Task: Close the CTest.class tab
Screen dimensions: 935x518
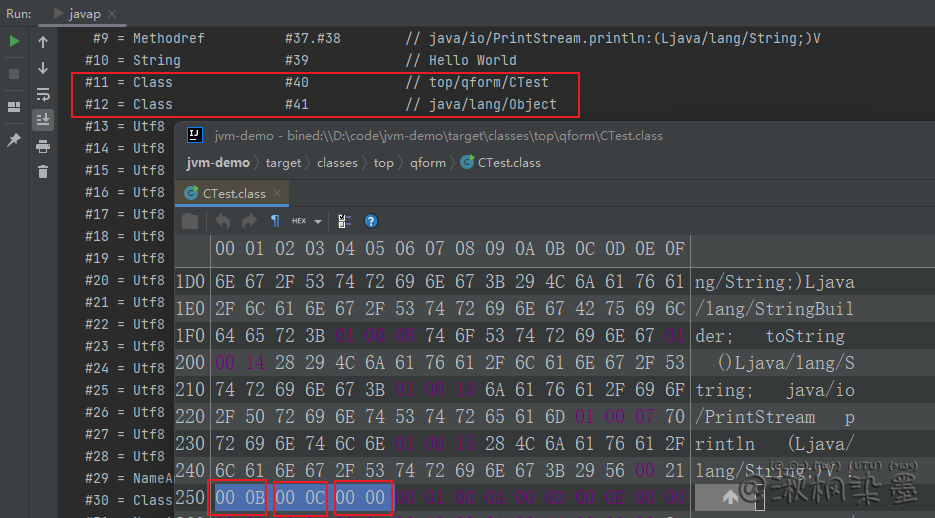Action: pos(277,193)
